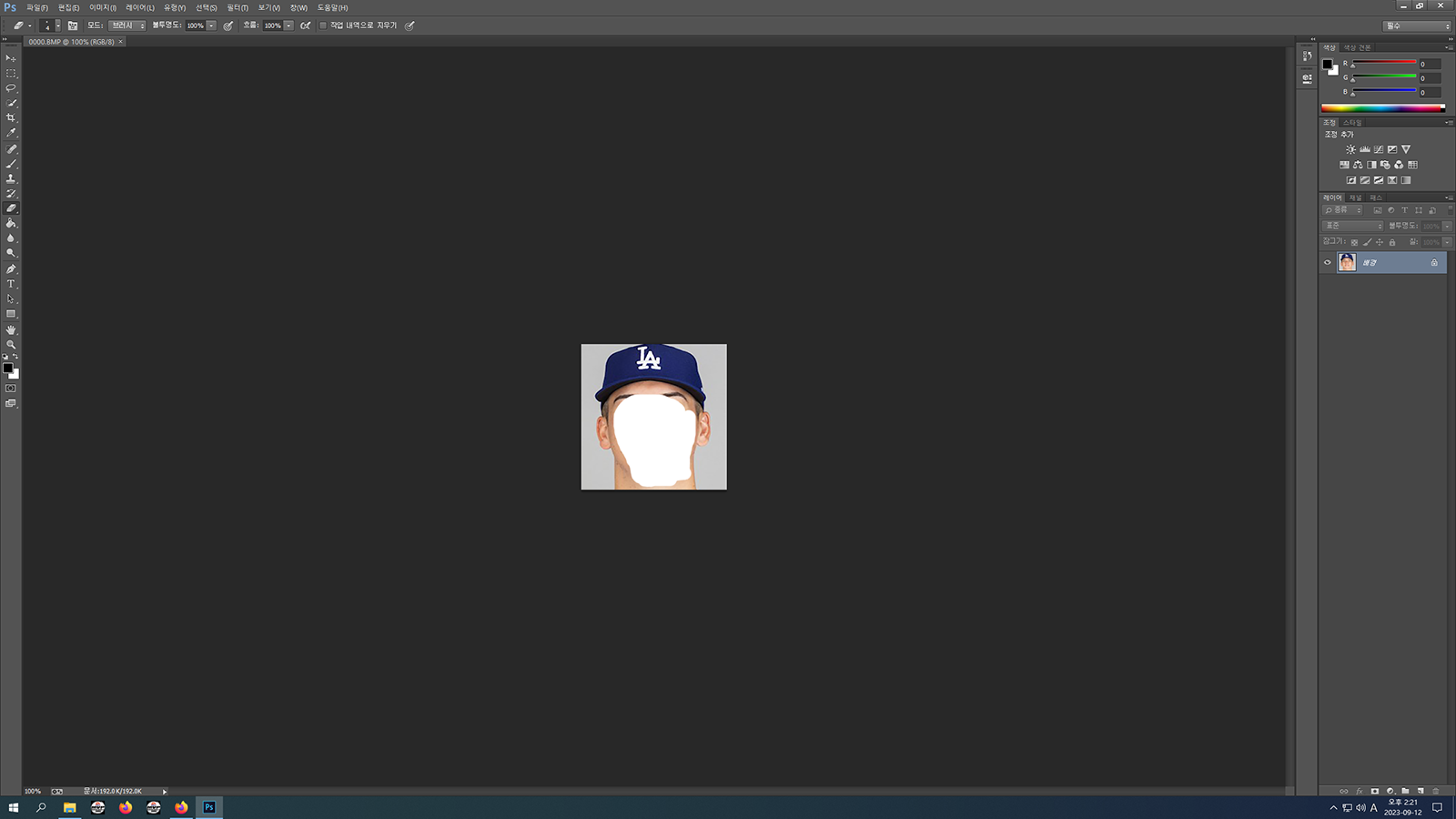Add a Brightness/Contrast adjustment

click(1350, 149)
